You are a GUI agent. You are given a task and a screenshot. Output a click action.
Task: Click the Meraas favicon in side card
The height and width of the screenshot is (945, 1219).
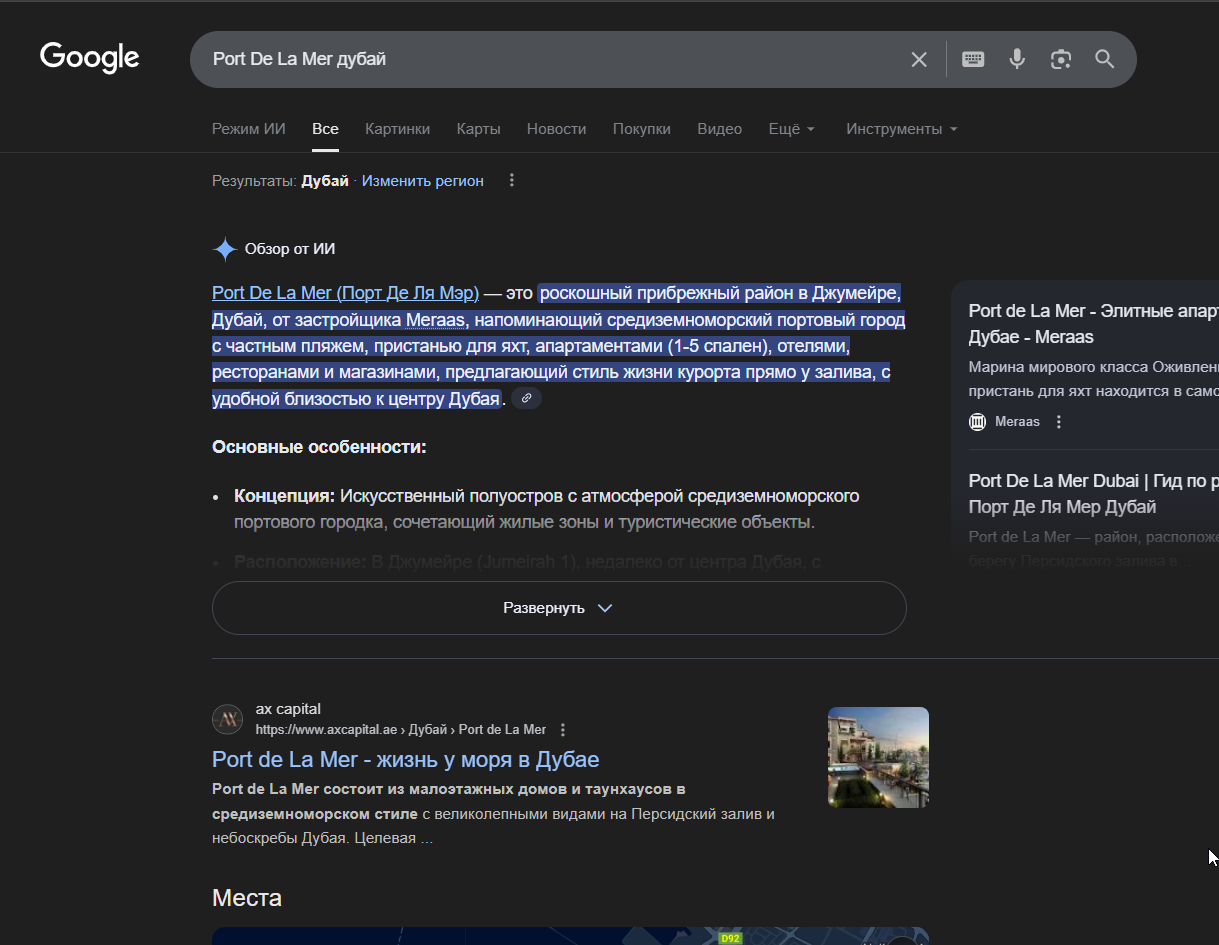coord(978,422)
